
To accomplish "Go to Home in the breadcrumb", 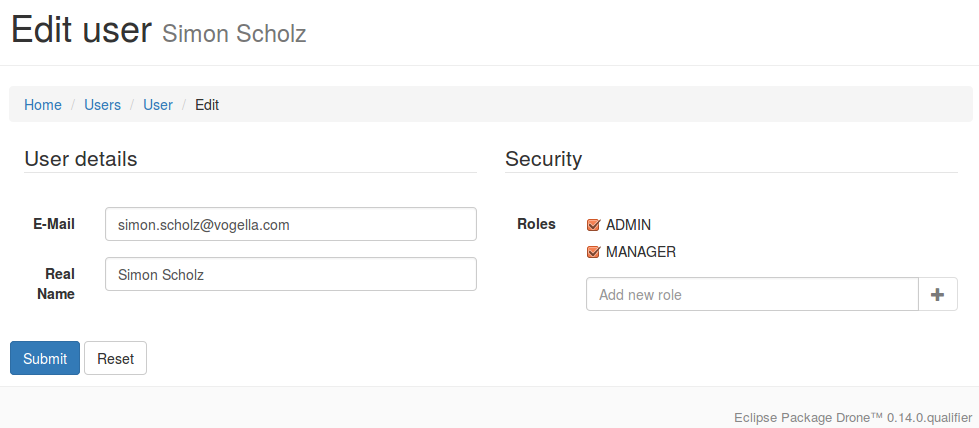I will tap(43, 105).
